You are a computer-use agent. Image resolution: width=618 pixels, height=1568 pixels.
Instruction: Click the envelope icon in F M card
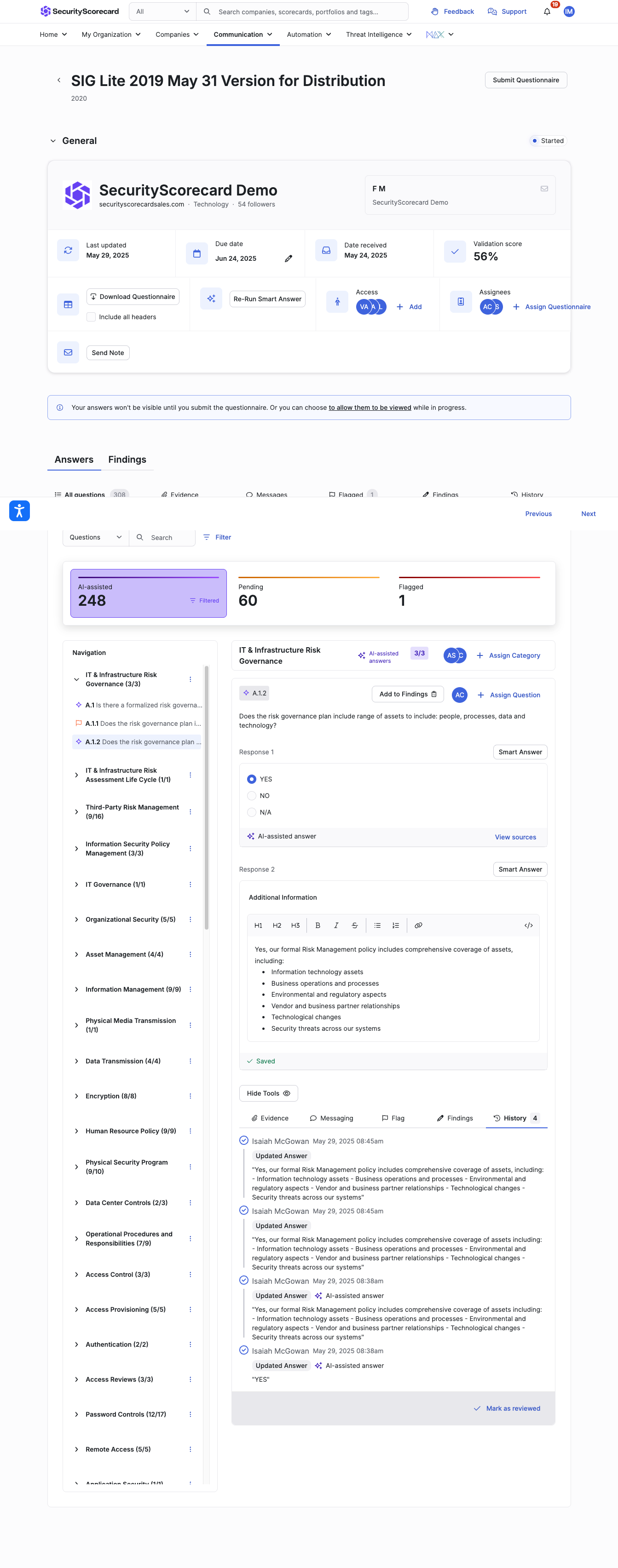pyautogui.click(x=544, y=189)
